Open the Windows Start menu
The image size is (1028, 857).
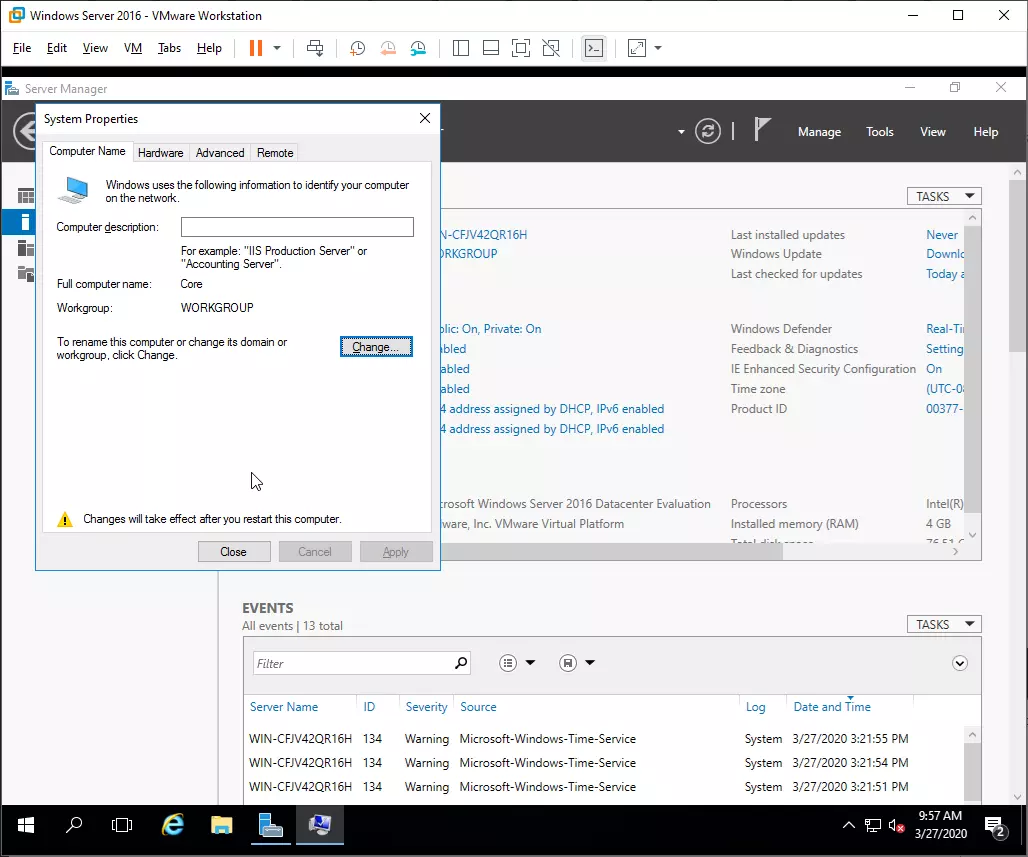click(26, 826)
